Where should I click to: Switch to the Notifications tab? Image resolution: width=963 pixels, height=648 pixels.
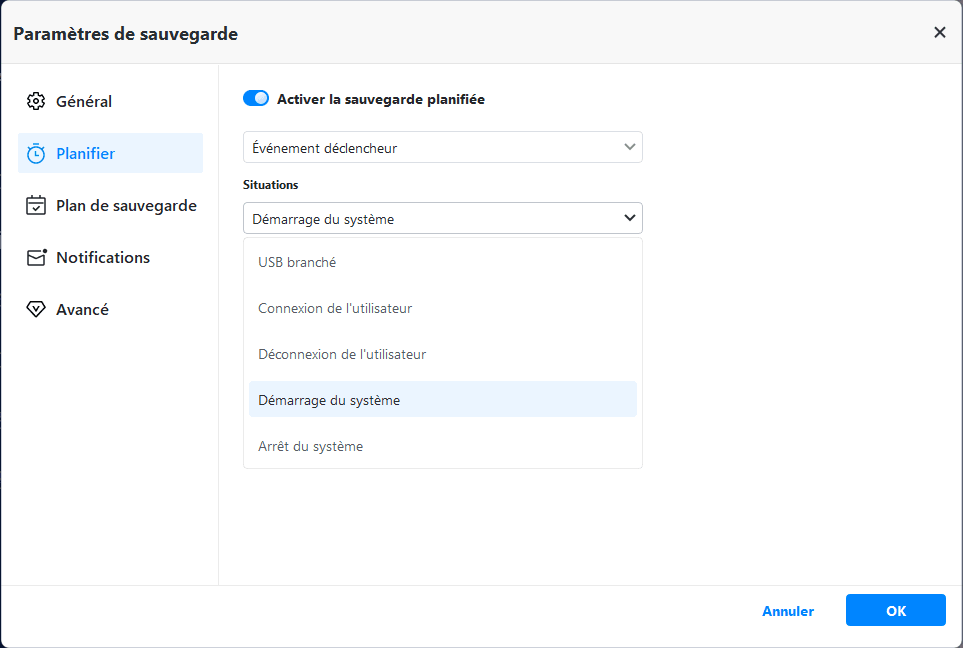point(103,258)
